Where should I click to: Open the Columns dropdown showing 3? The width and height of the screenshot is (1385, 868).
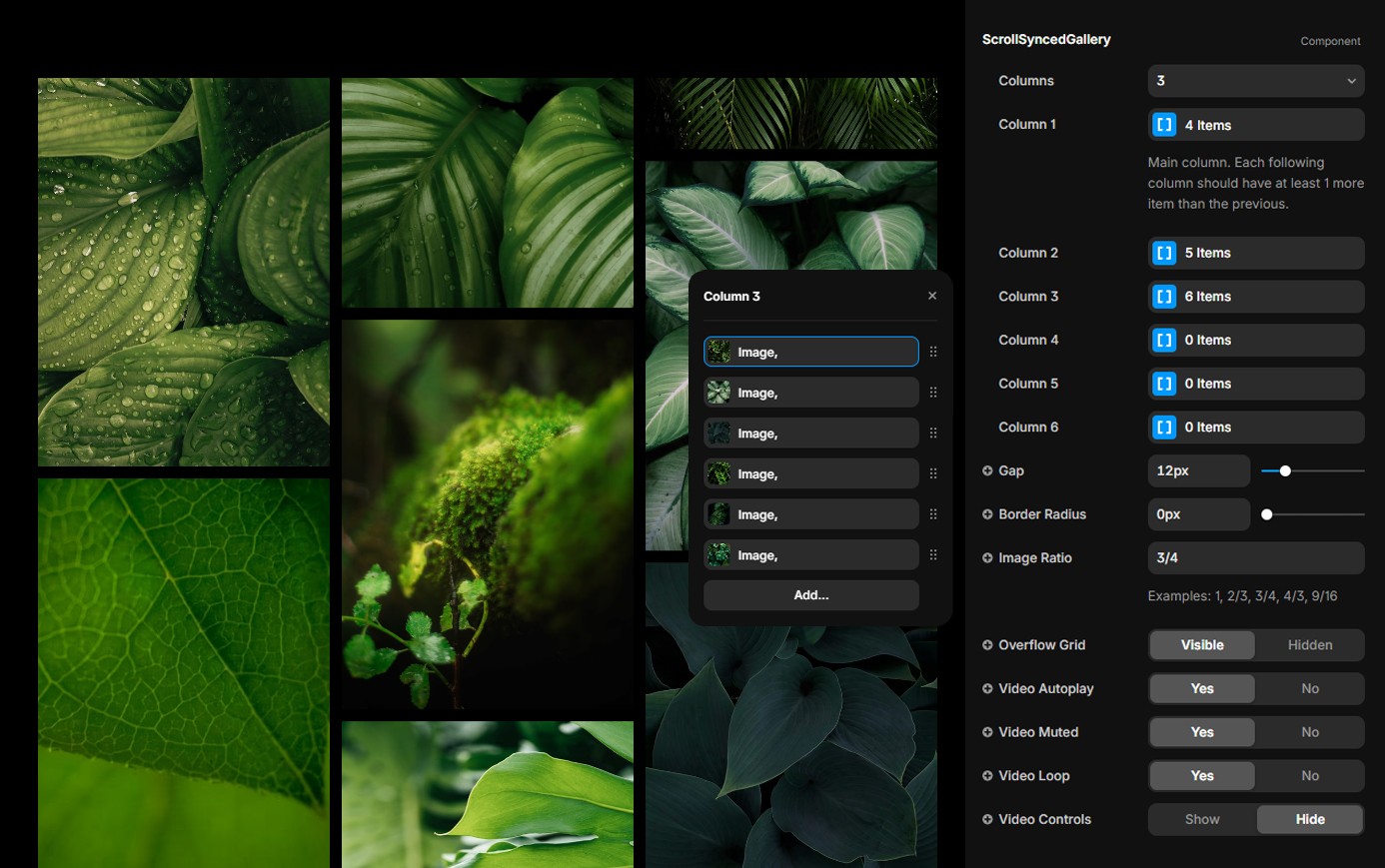pyautogui.click(x=1256, y=81)
